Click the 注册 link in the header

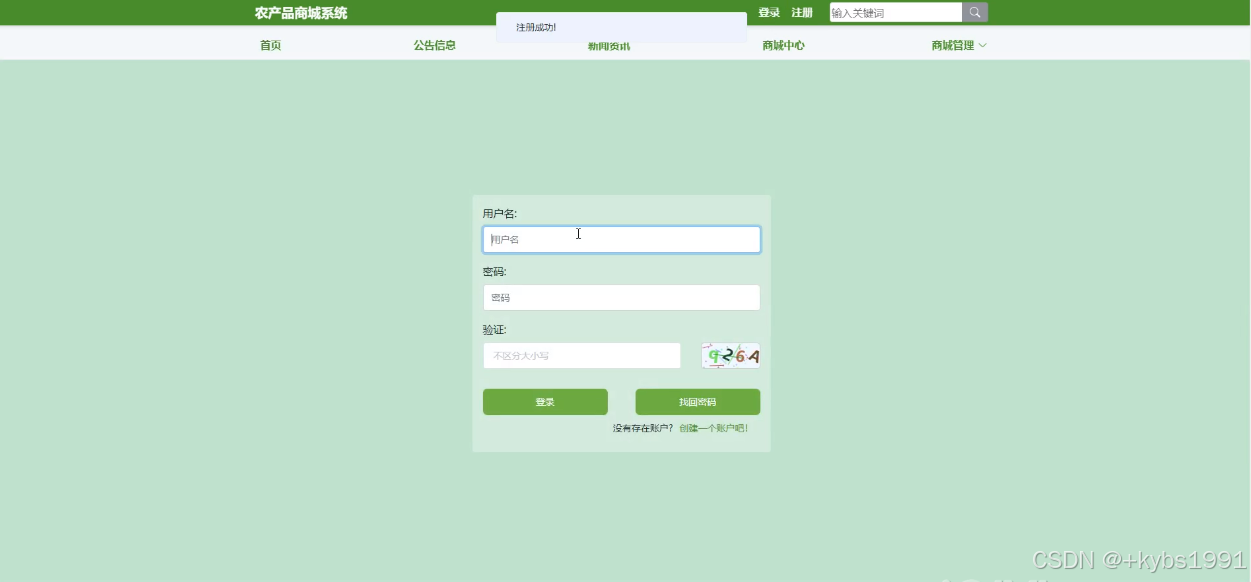(x=801, y=12)
